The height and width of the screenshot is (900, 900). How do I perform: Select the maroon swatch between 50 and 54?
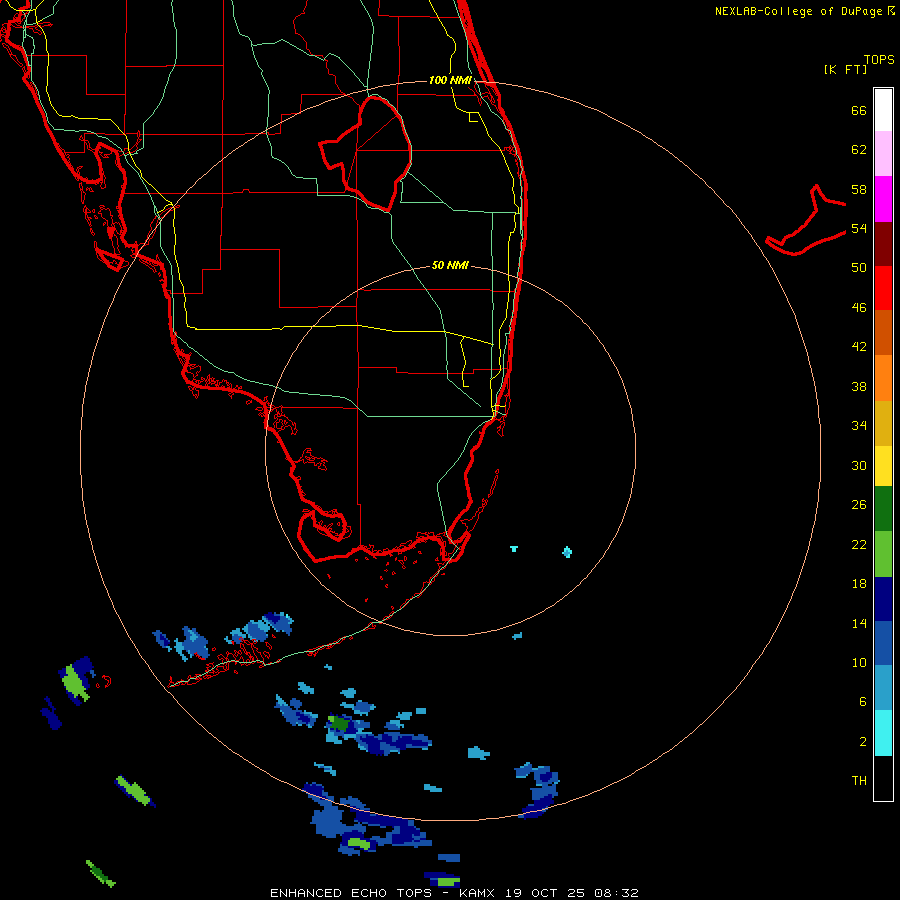tap(883, 243)
